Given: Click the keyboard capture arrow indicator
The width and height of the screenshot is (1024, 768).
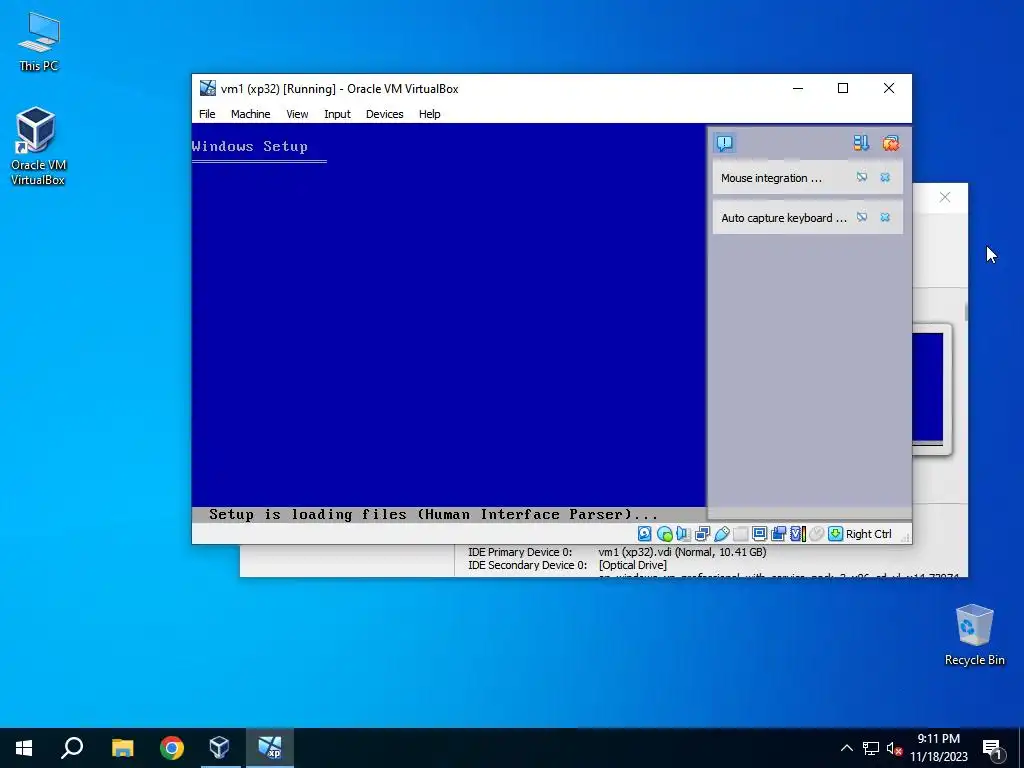Looking at the screenshot, I should [835, 534].
